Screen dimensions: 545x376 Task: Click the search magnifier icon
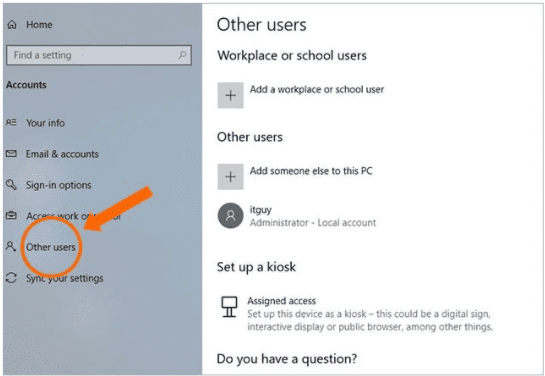coord(182,55)
